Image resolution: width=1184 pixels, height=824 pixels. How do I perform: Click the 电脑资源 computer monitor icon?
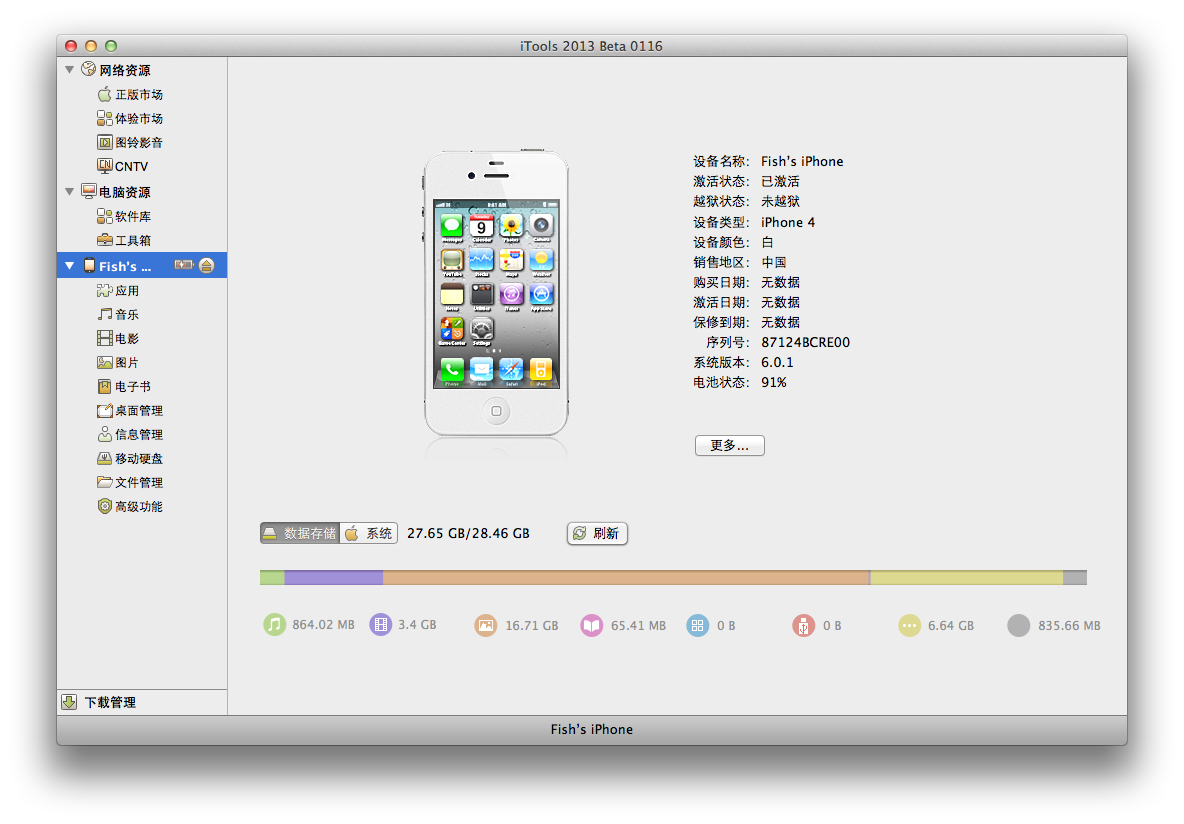pos(88,191)
